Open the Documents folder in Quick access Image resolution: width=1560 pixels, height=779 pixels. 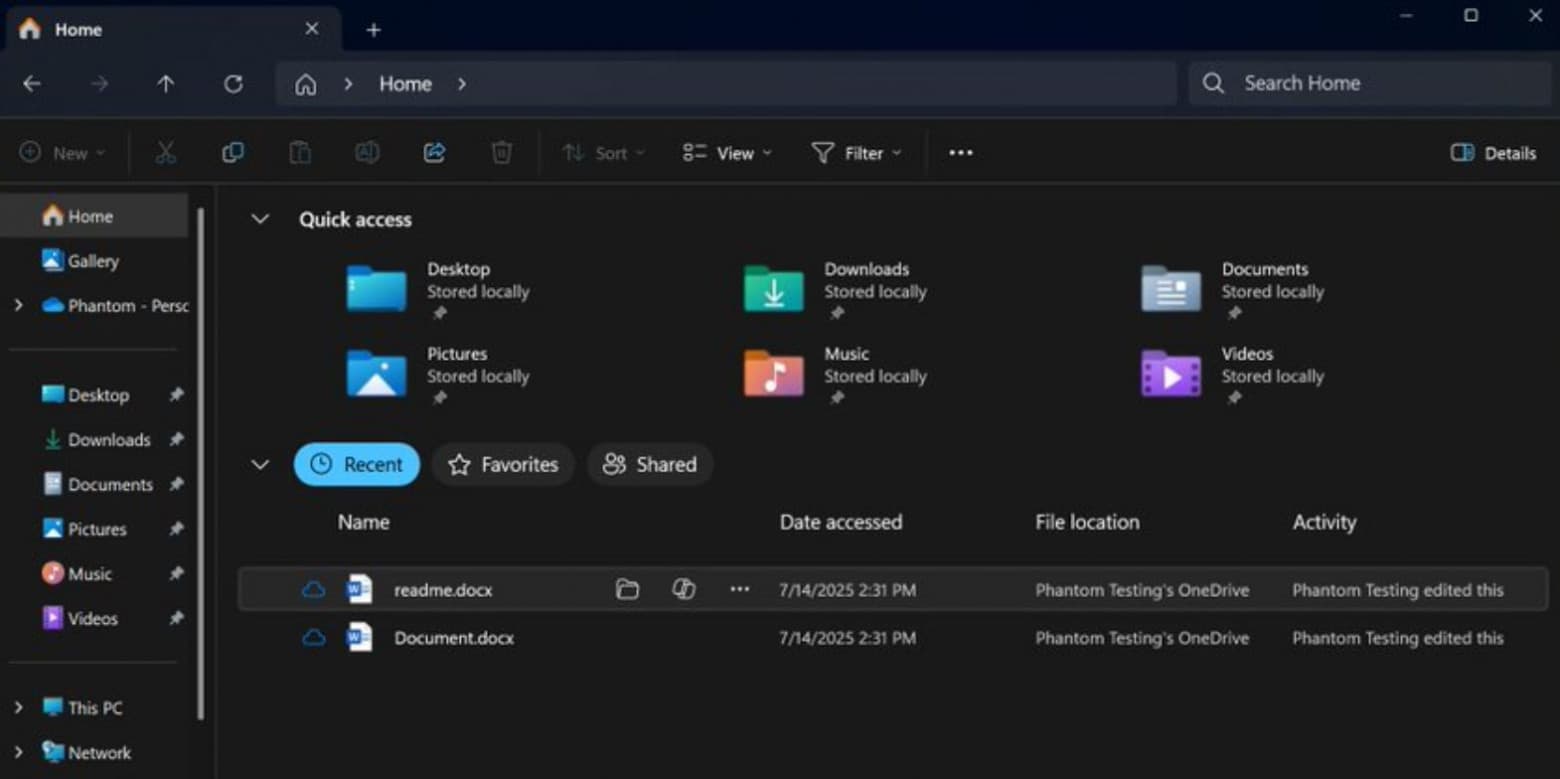(x=1171, y=289)
